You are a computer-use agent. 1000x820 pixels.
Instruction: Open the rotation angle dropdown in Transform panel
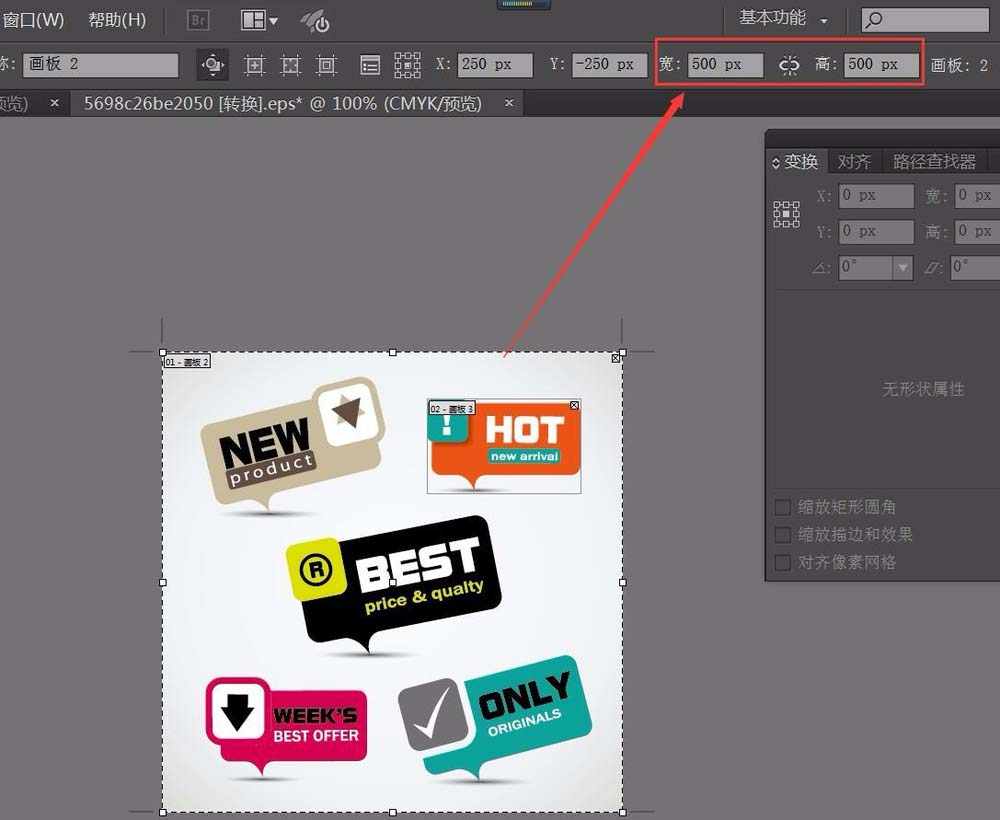(x=903, y=267)
